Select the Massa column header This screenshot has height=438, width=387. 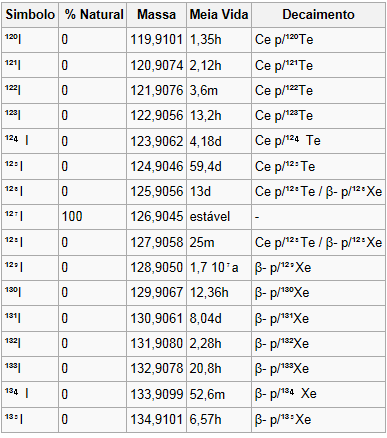[156, 15]
